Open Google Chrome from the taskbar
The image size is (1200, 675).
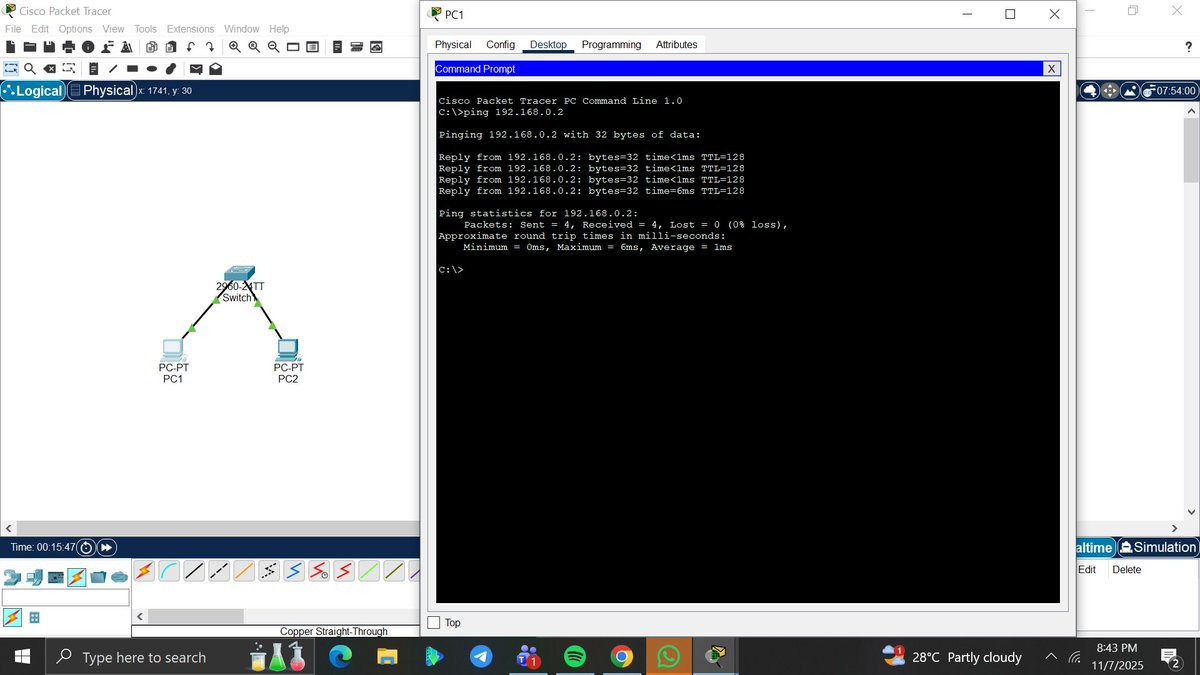(622, 657)
